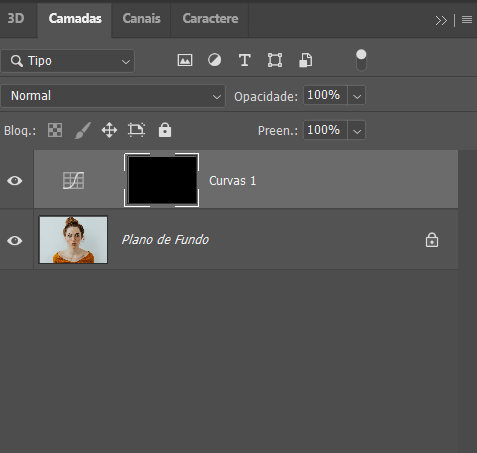The width and height of the screenshot is (477, 453).
Task: Hide the Curvas 1 layer
Action: coord(15,181)
